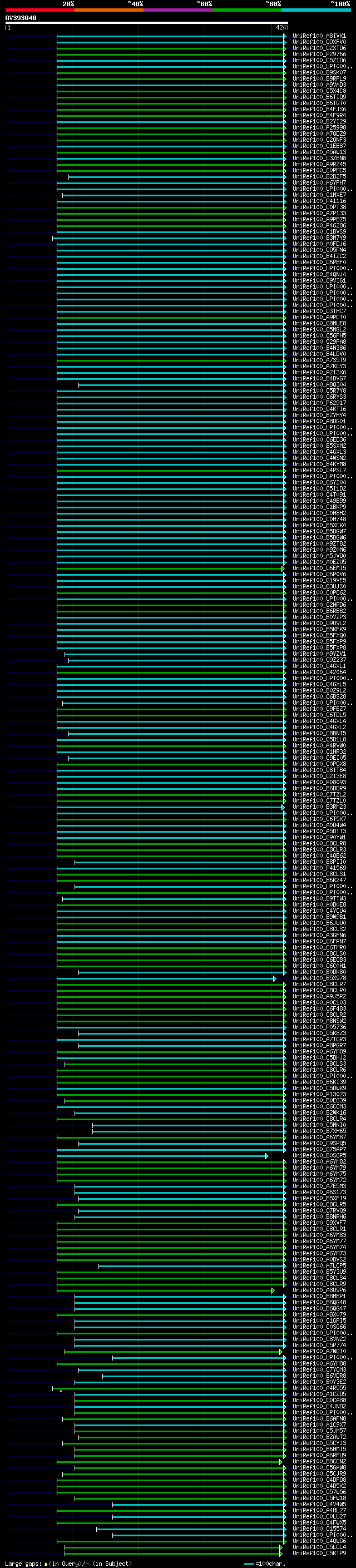The height and width of the screenshot is (1568, 356).
Task: Select hit label UniRef100_Q95PN4
Action: click(319, 250)
